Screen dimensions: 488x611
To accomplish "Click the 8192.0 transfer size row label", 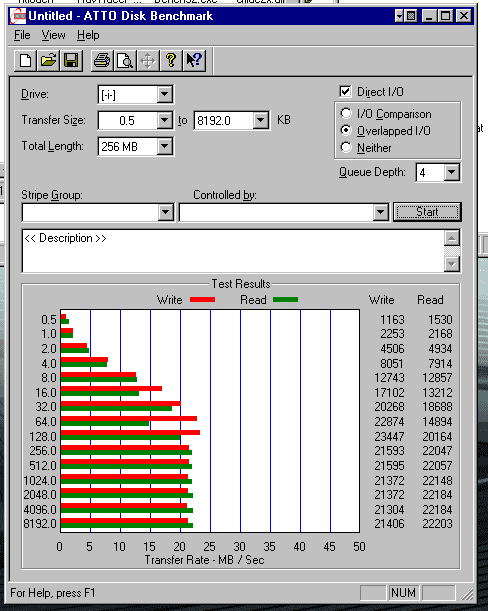I will click(40, 524).
